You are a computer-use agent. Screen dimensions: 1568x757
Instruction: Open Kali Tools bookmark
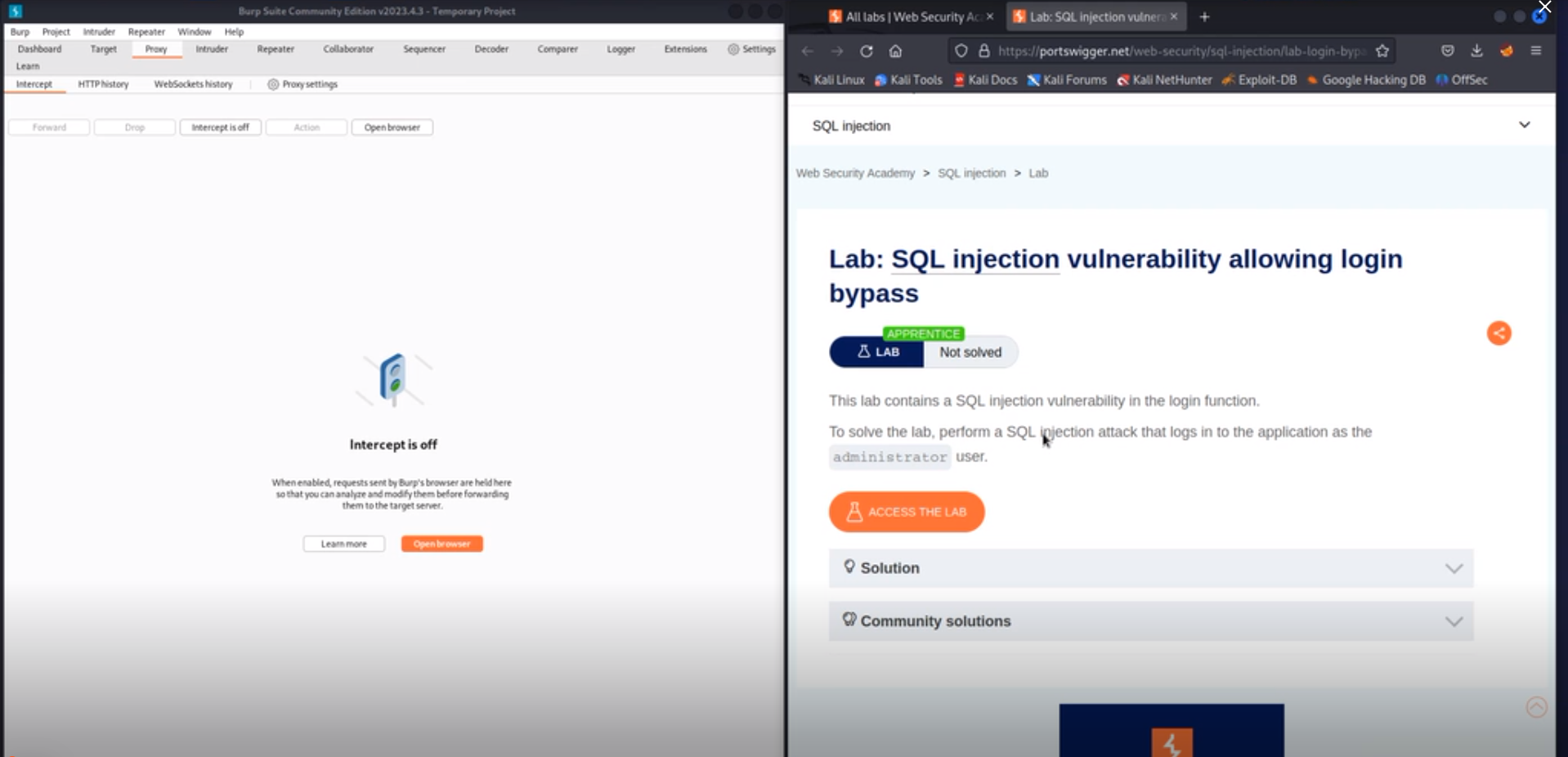[908, 80]
